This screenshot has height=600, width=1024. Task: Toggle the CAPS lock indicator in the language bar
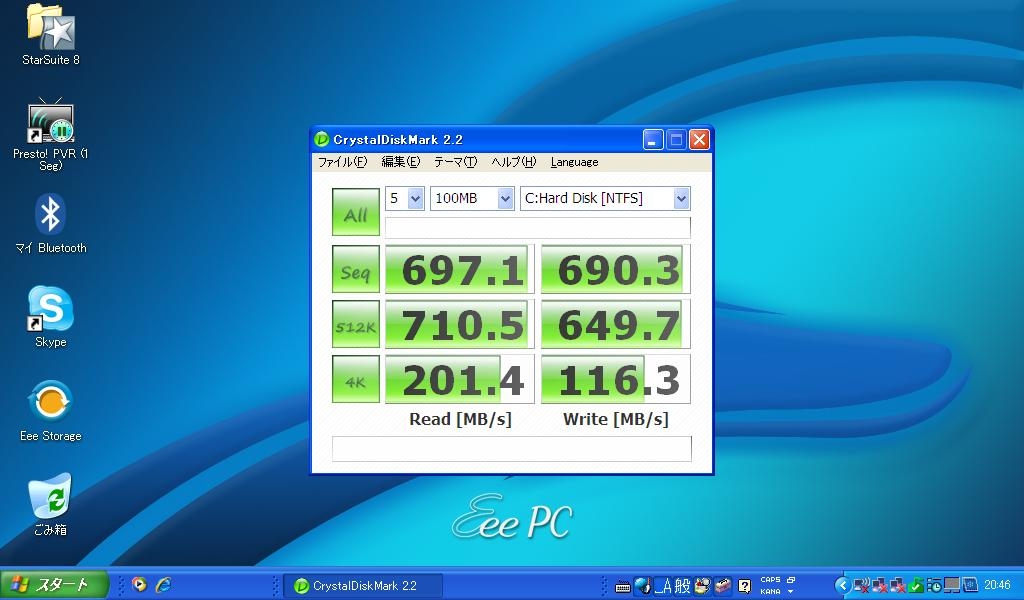point(771,580)
